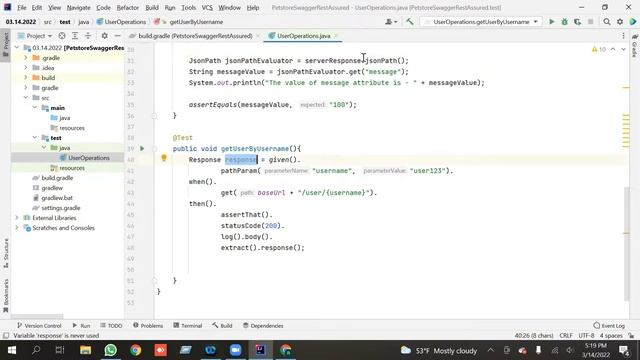Open Windows Start menu
Image resolution: width=640 pixels, height=360 pixels.
click(12, 350)
